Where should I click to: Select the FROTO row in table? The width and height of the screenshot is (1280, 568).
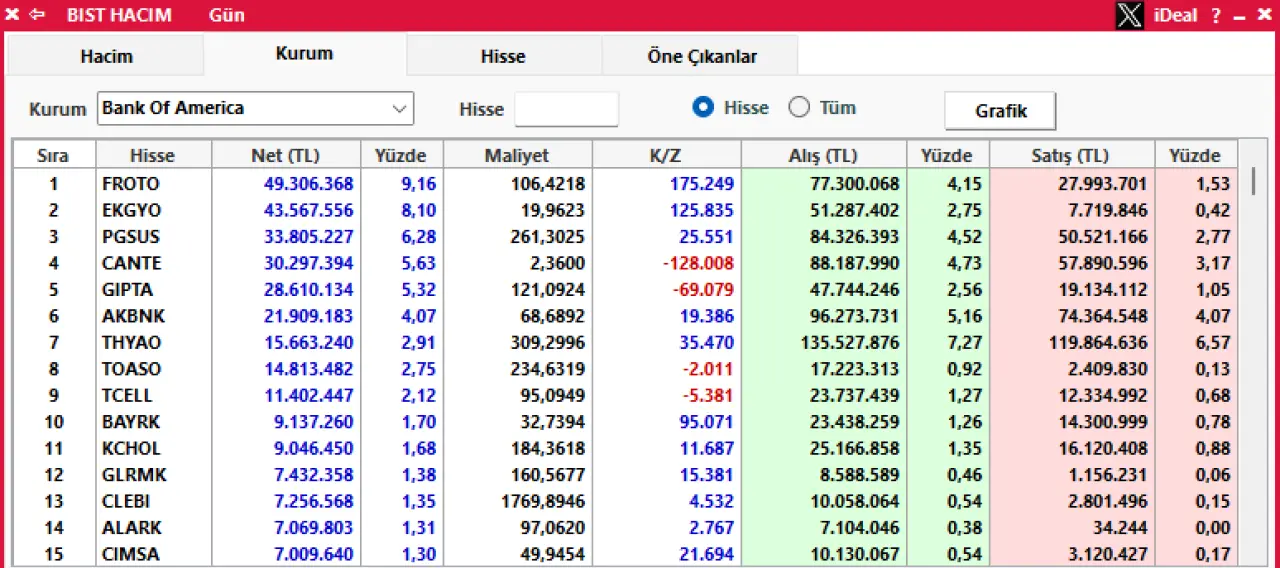[x=130, y=184]
